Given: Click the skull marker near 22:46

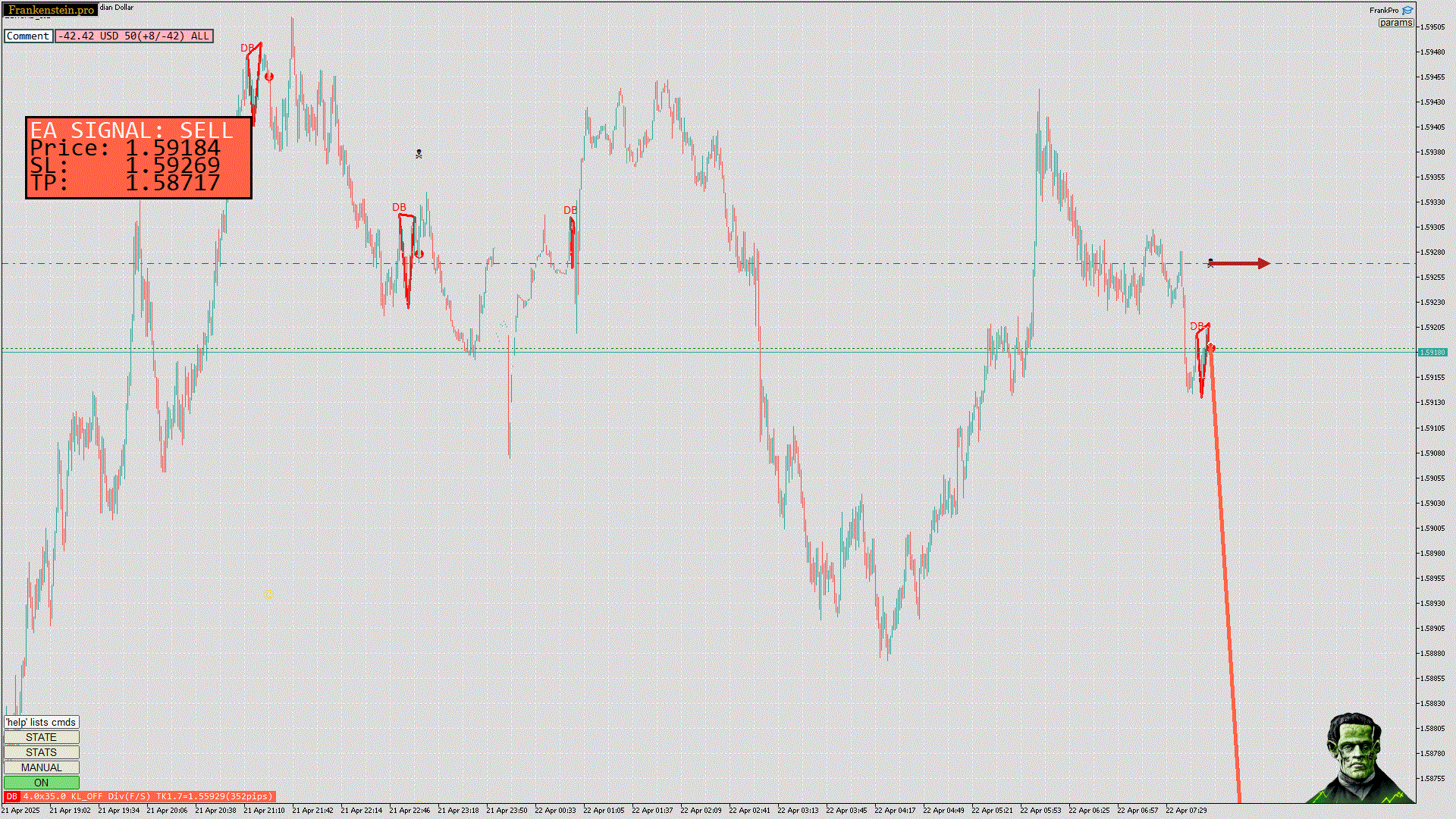Looking at the screenshot, I should (x=419, y=154).
